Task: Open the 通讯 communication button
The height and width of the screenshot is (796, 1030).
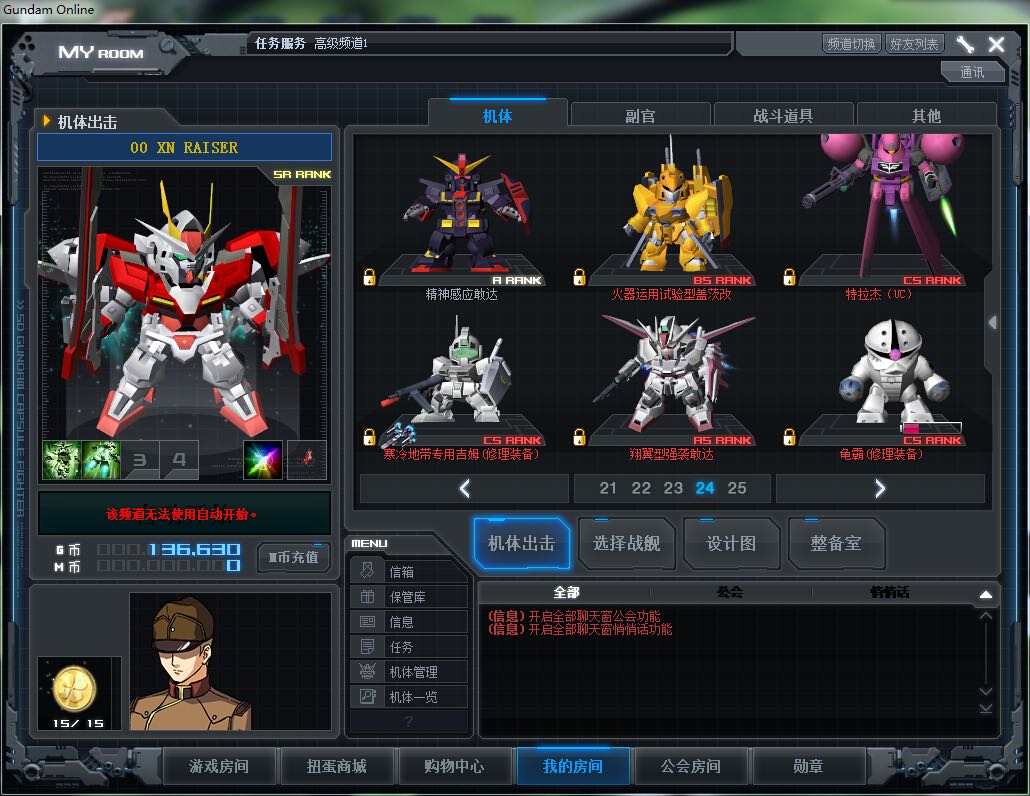Action: coord(972,72)
